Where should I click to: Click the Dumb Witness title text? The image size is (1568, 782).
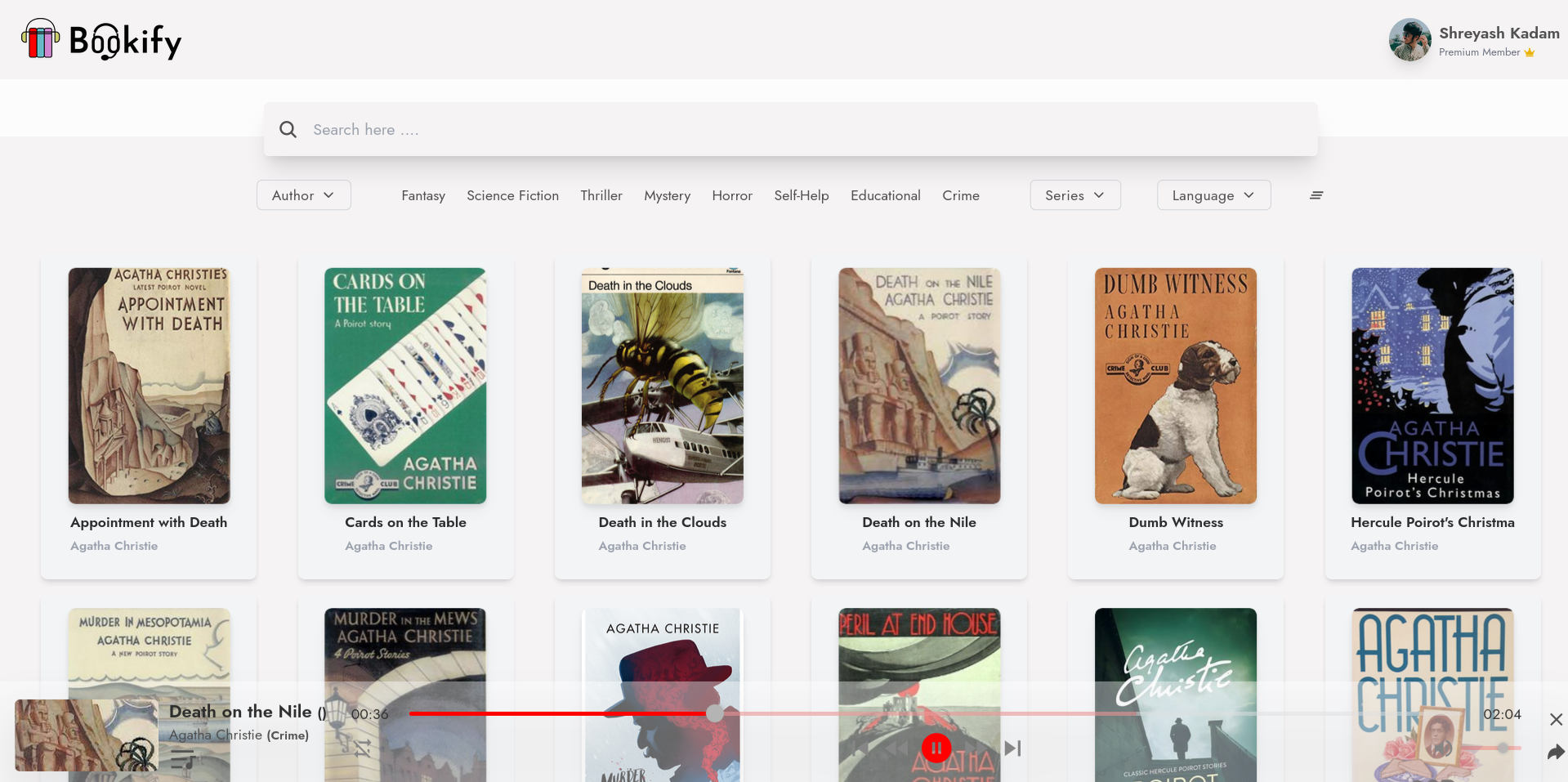click(1176, 522)
